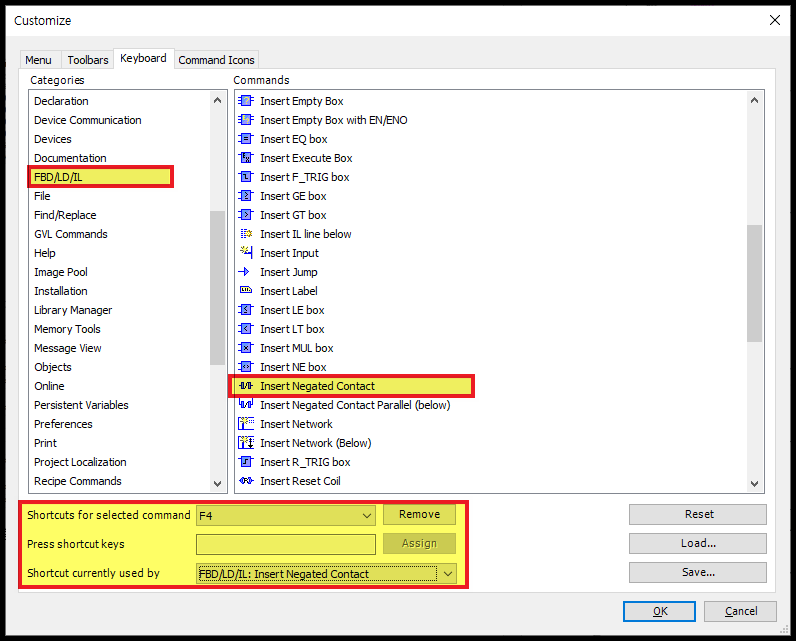Image resolution: width=796 pixels, height=641 pixels.
Task: Open the Shortcut currently used by dropdown
Action: pyautogui.click(x=326, y=574)
